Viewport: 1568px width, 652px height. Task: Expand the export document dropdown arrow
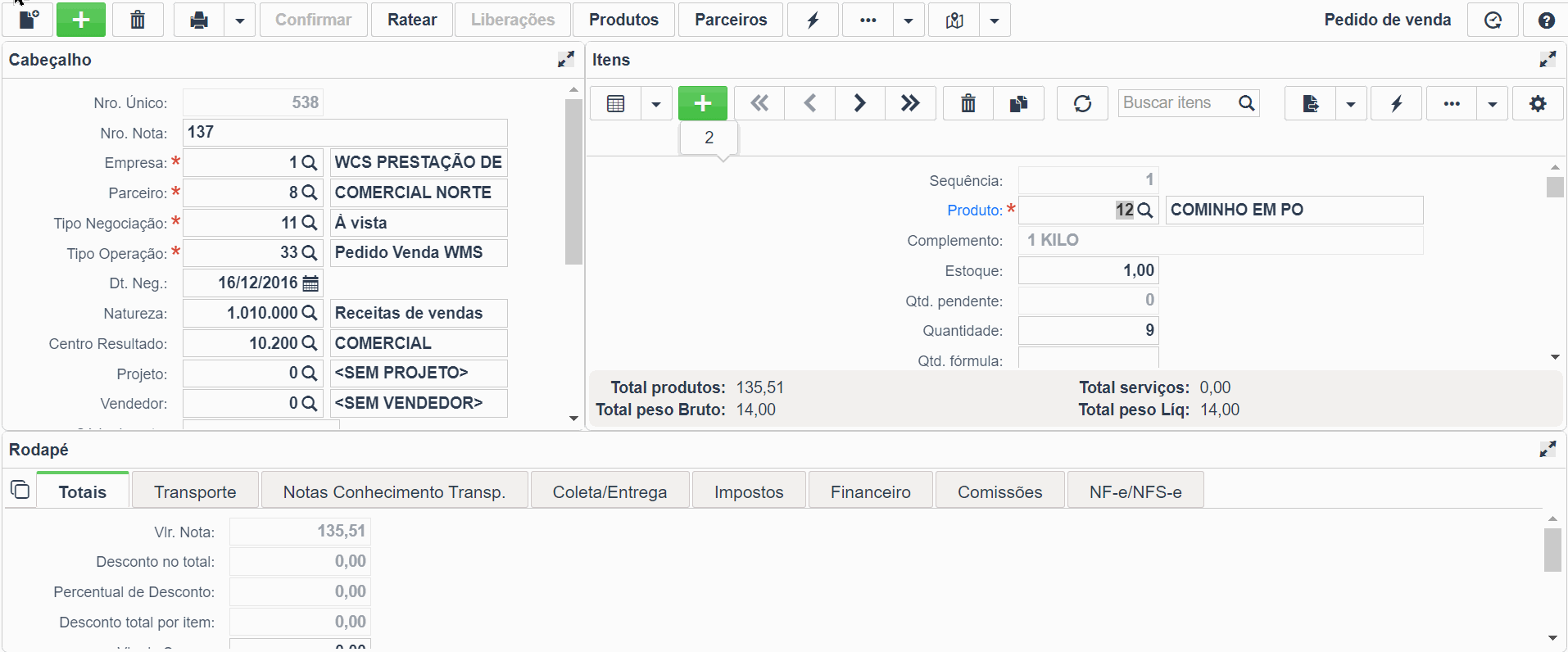tap(1351, 103)
